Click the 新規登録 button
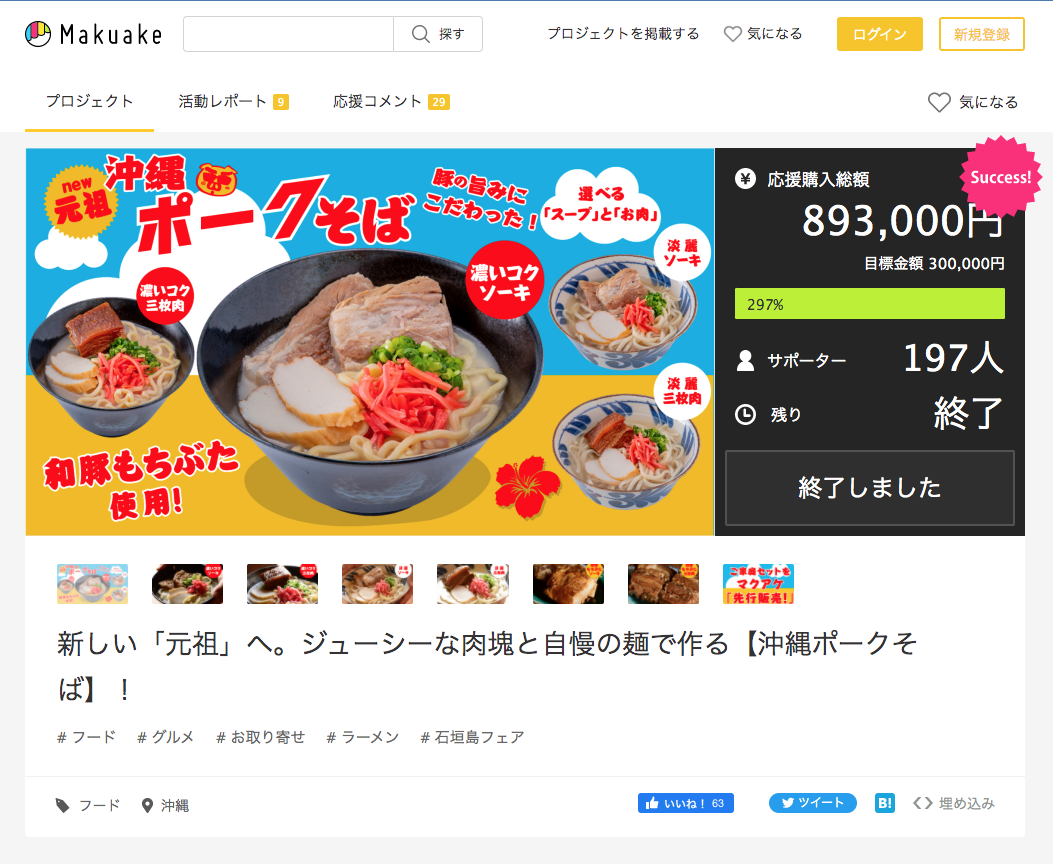Viewport: 1053px width, 864px height. tap(982, 34)
